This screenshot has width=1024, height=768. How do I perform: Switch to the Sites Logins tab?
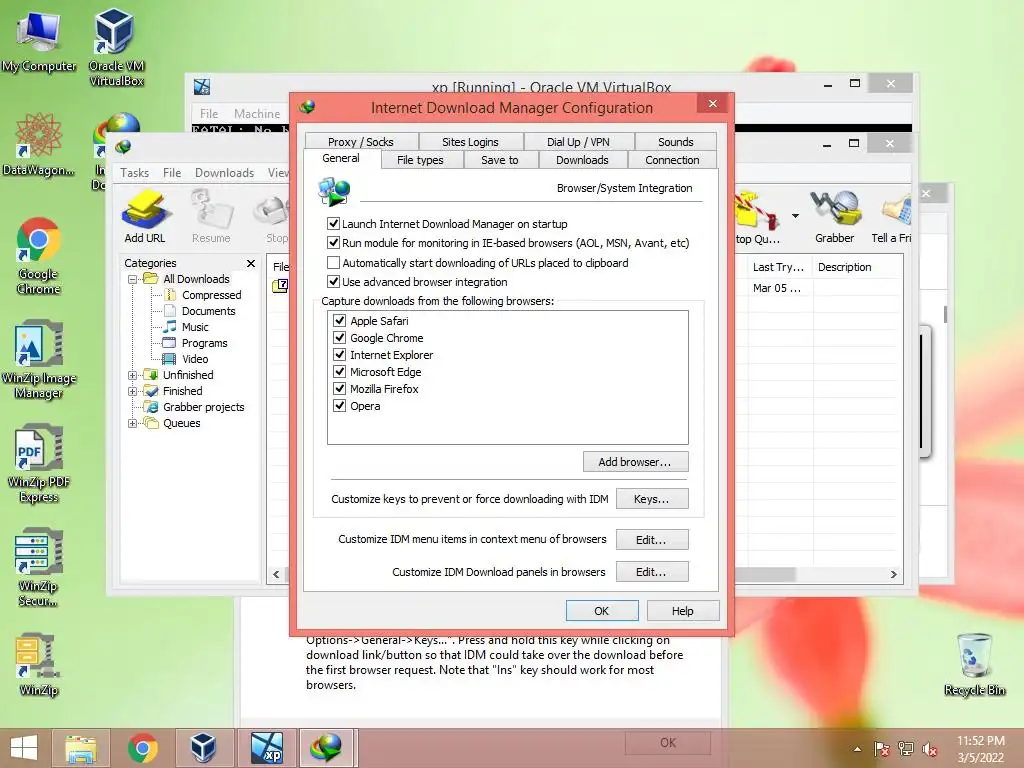pos(470,142)
